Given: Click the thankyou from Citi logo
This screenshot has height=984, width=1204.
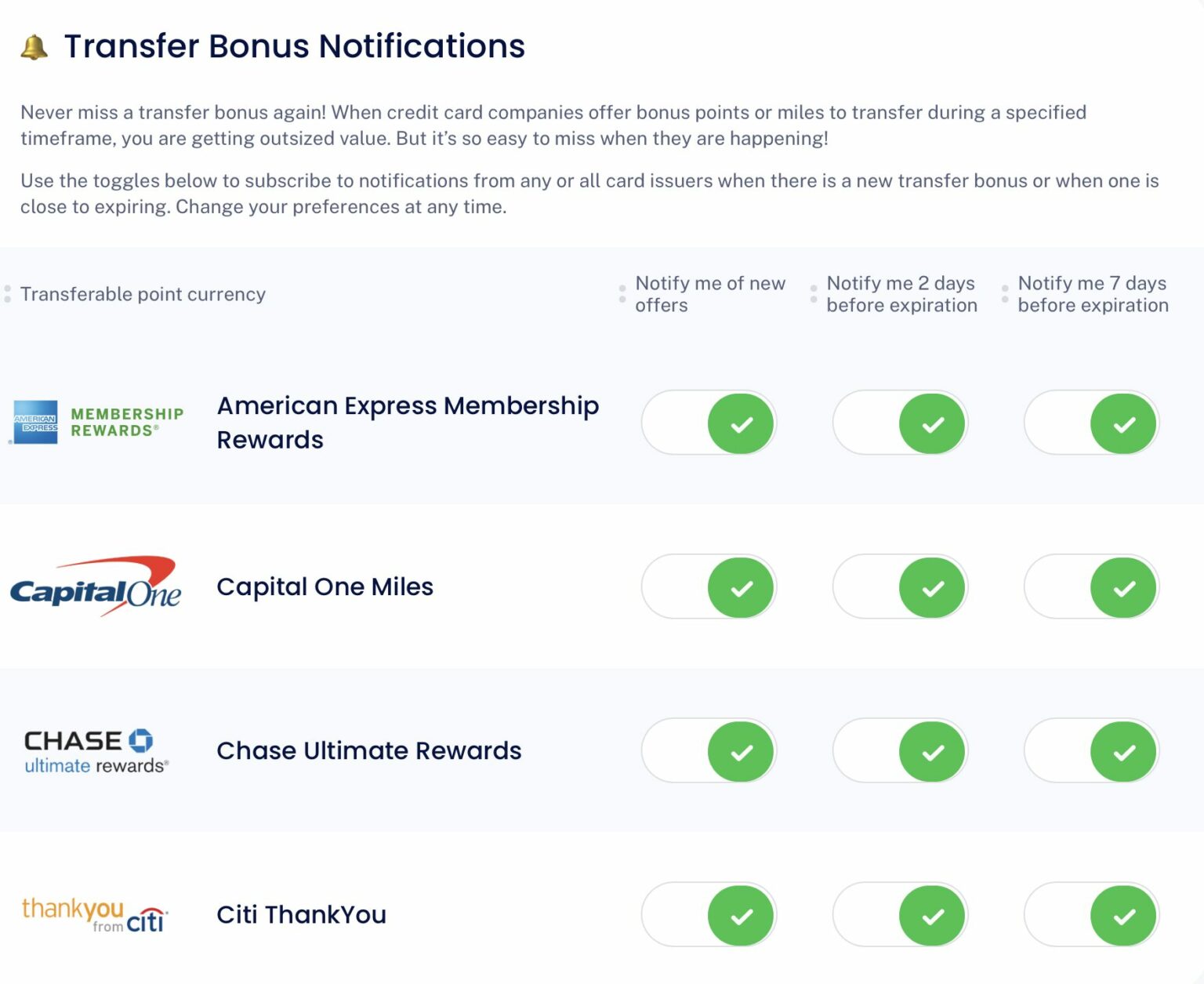Looking at the screenshot, I should coord(92,914).
